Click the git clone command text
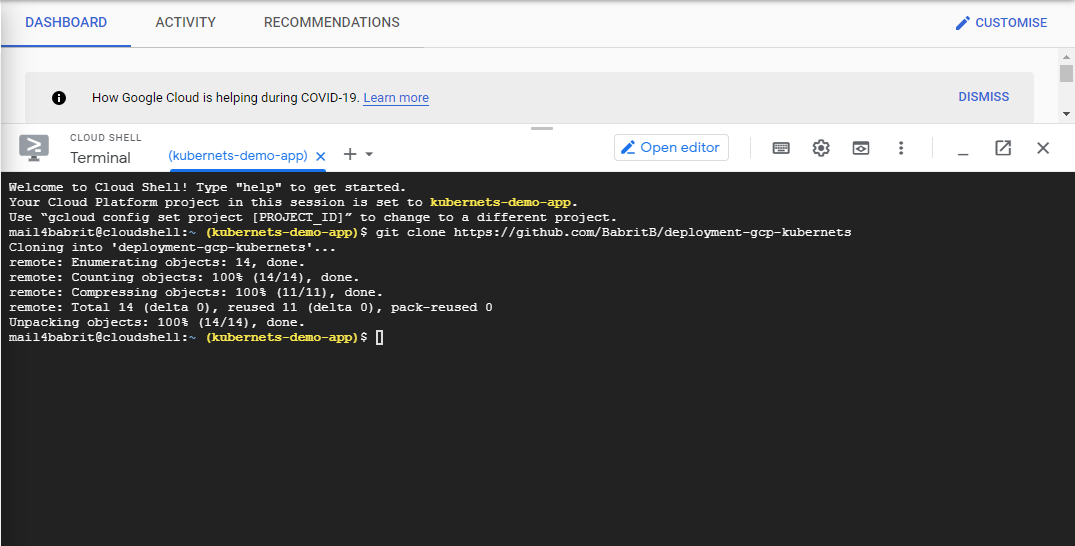Screen dimensions: 1075x546 (614, 233)
